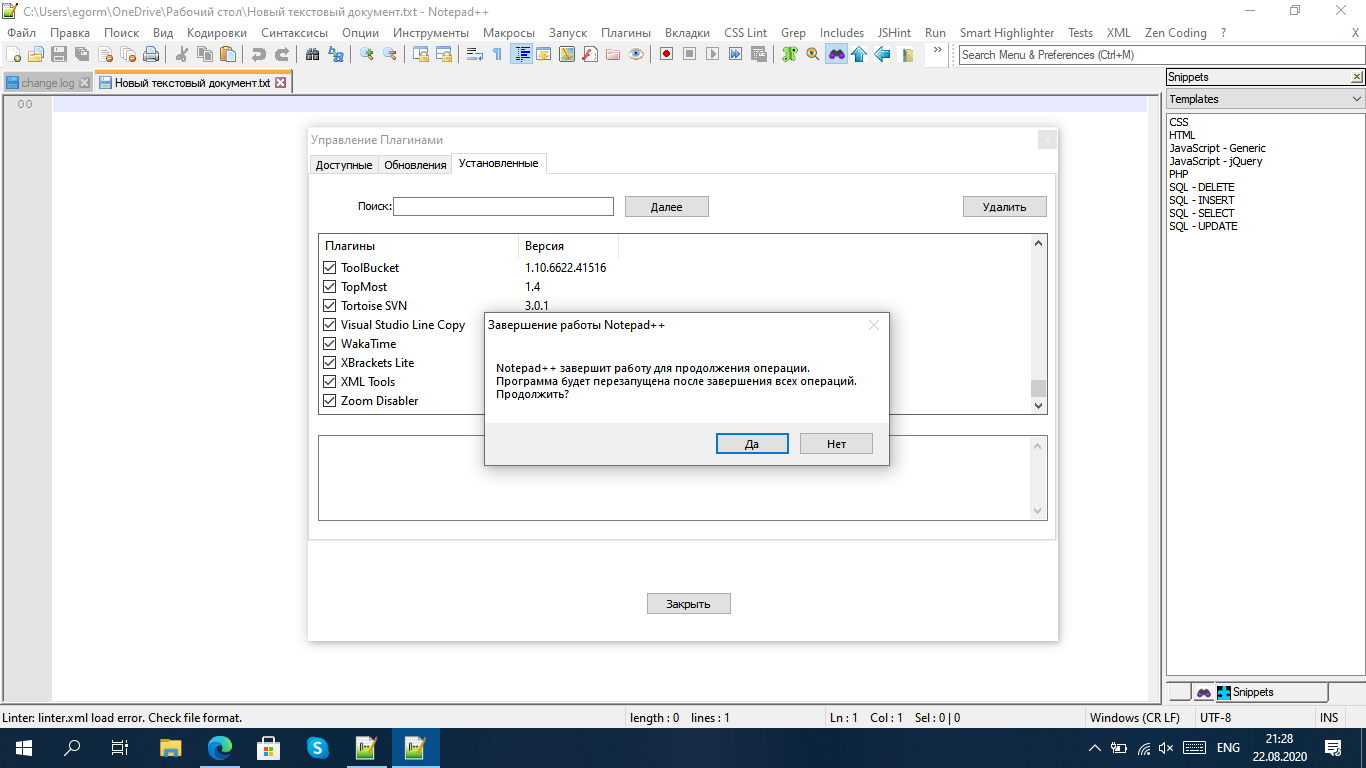
Task: Click the Save floppy disk icon
Action: click(x=59, y=54)
